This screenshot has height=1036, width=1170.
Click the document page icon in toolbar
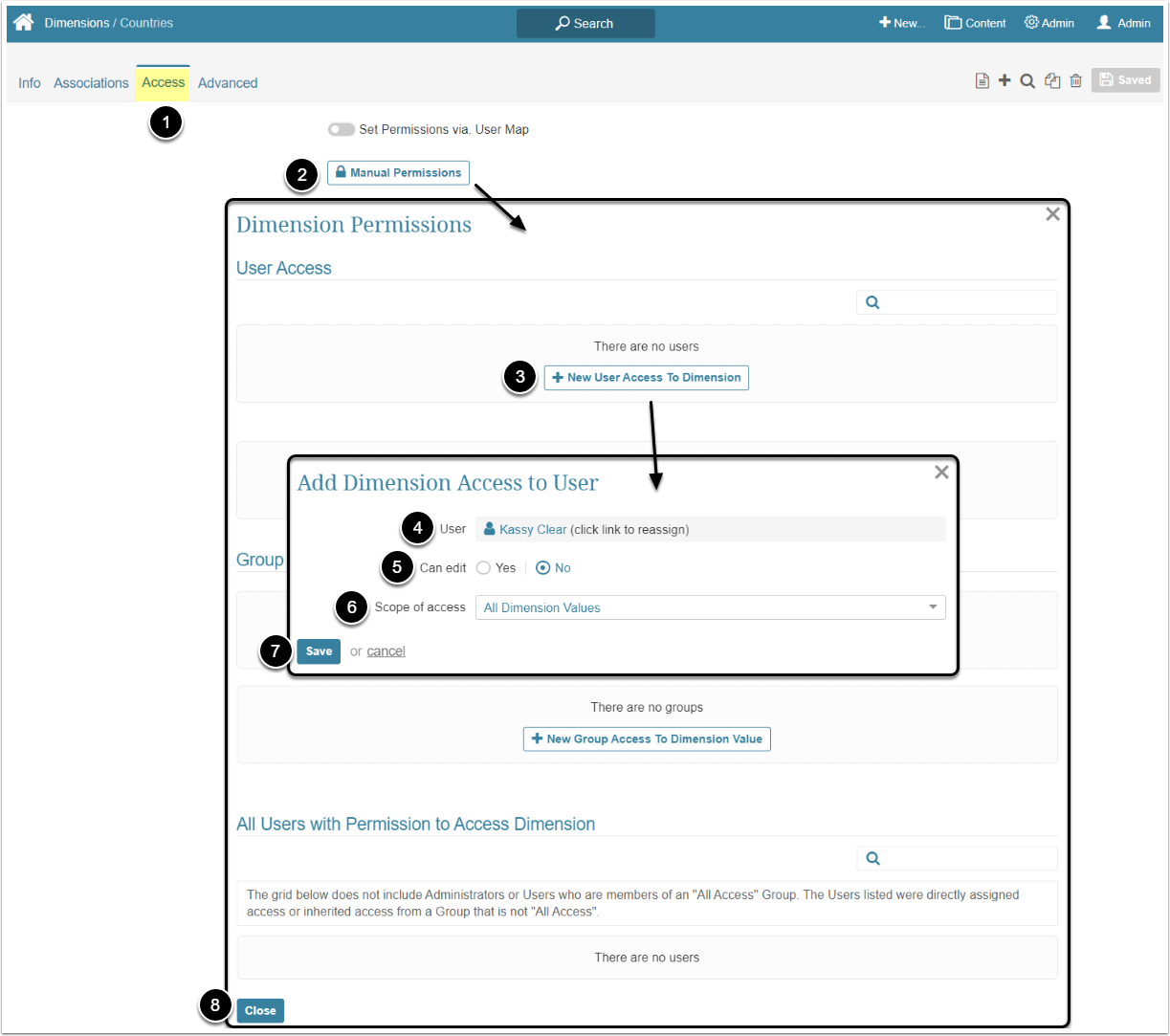point(982,81)
